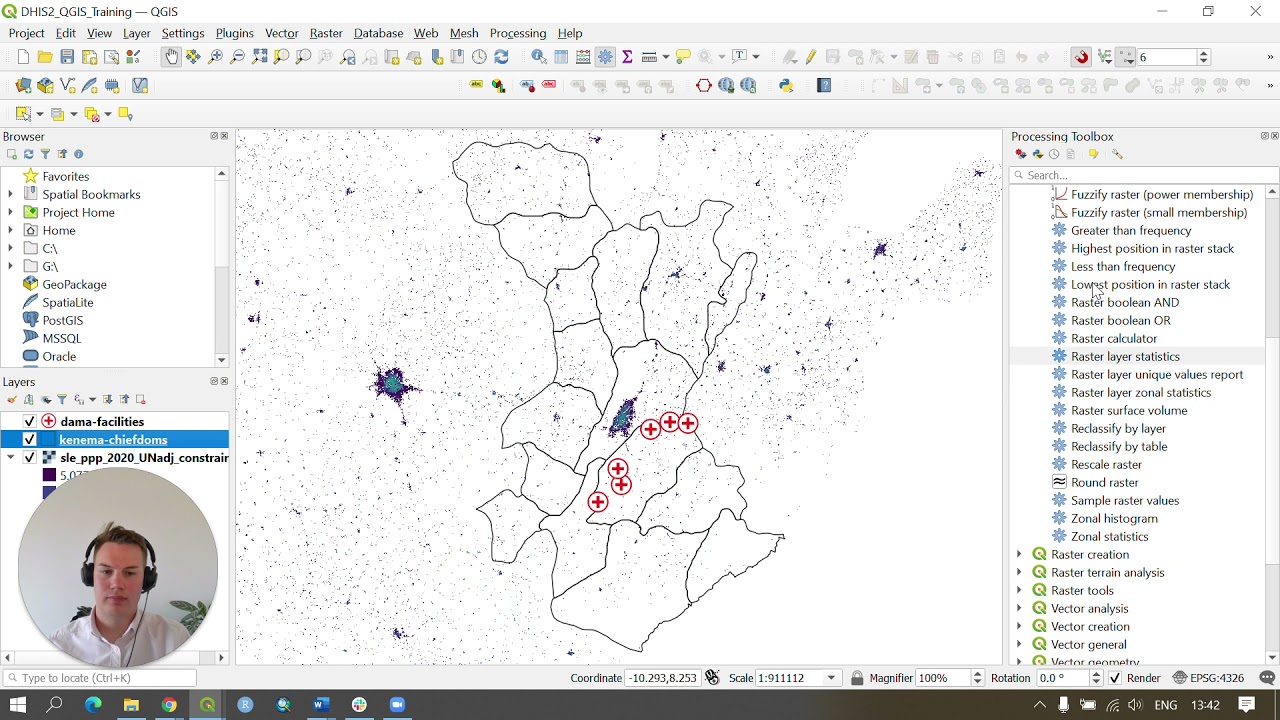
Task: Expand the Raster terrain analysis group
Action: pyautogui.click(x=1019, y=572)
